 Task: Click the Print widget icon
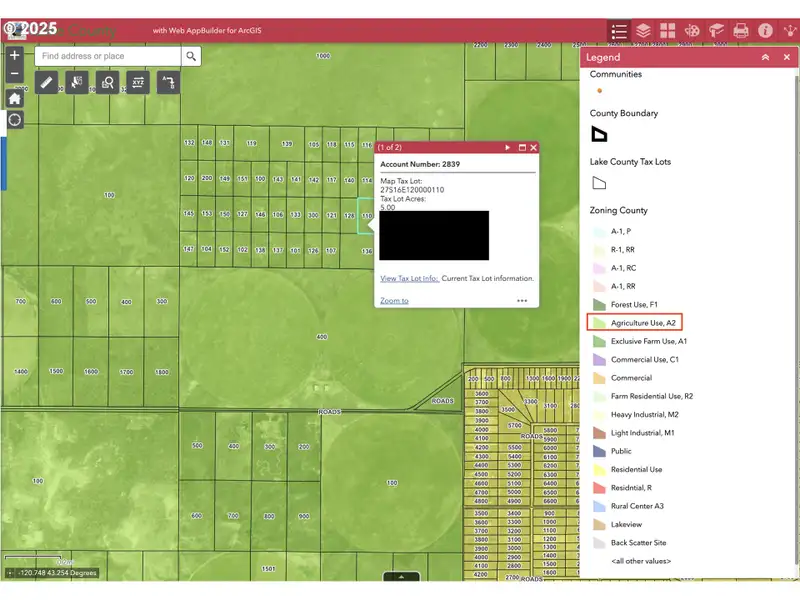click(x=741, y=31)
